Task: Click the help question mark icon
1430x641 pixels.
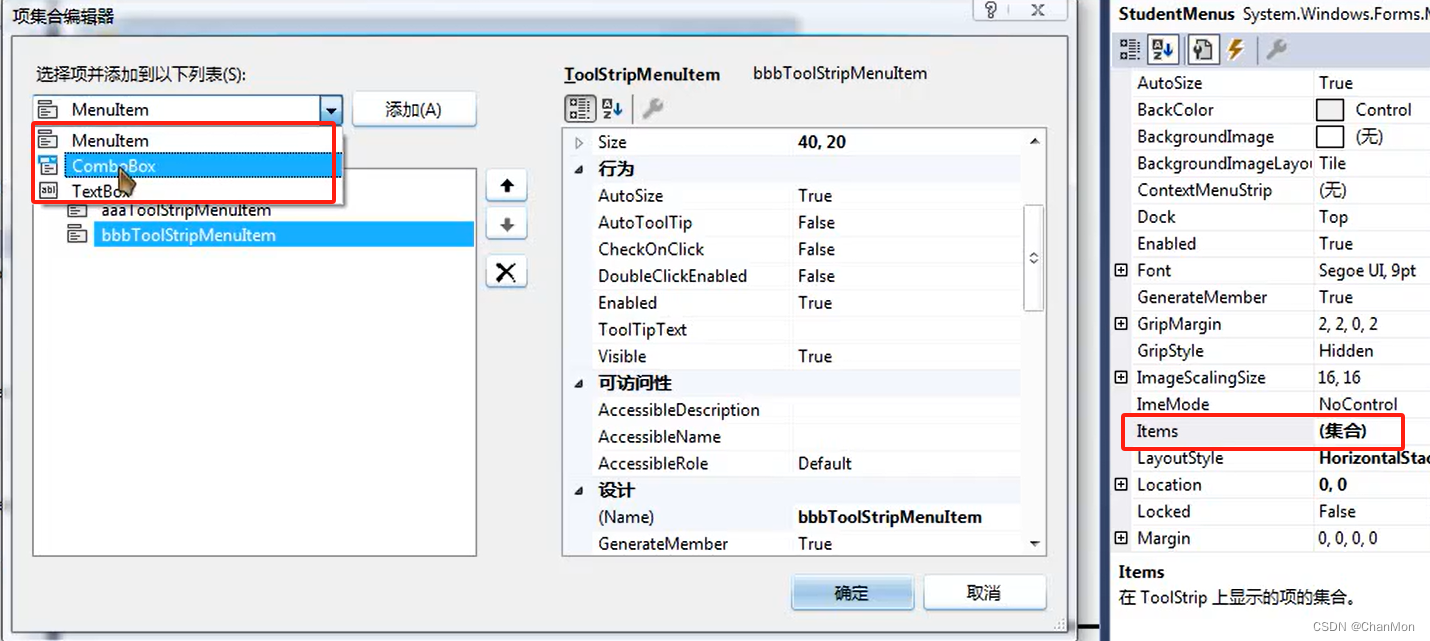Action: click(x=990, y=11)
